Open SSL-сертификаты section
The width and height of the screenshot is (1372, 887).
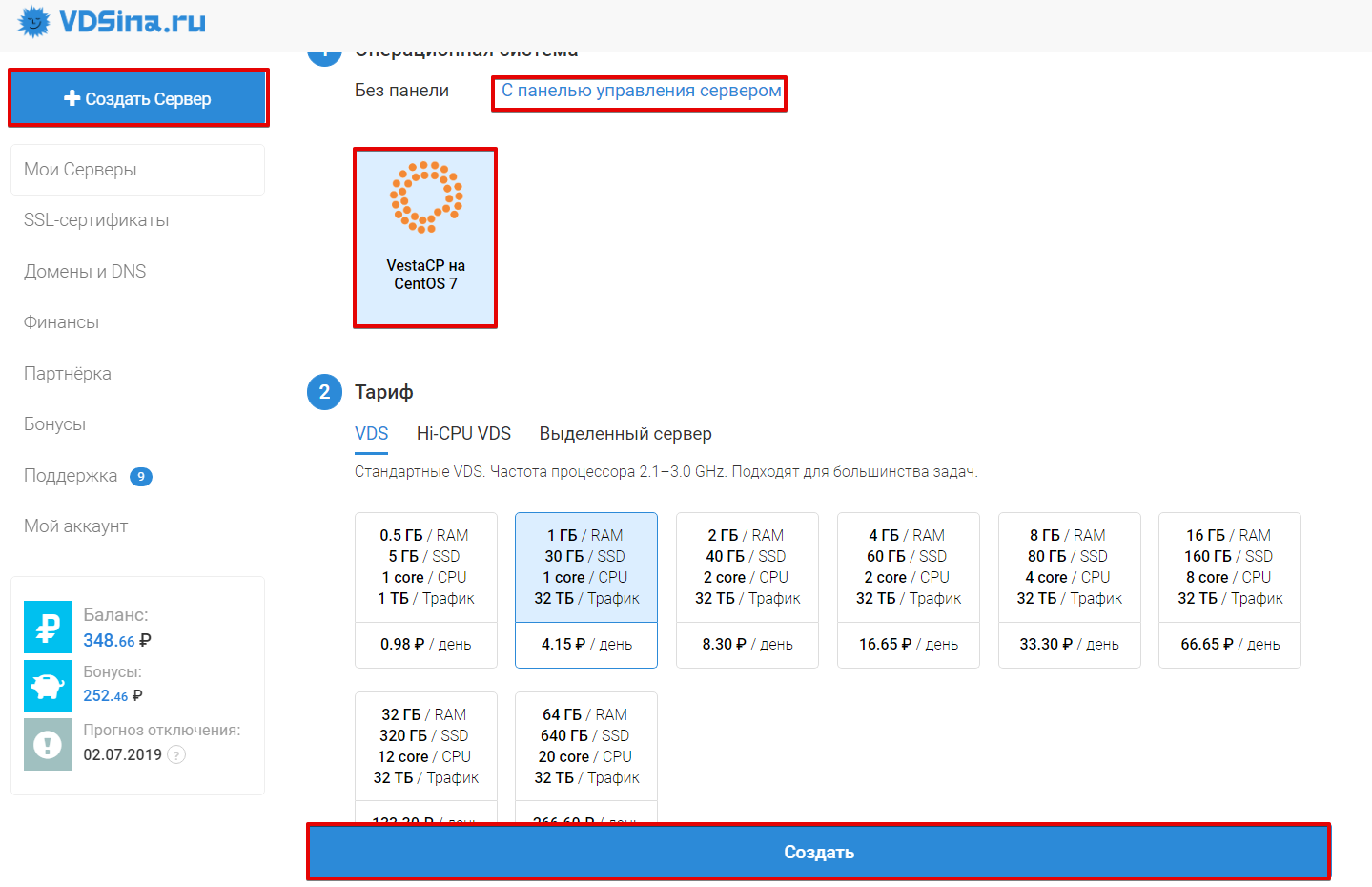point(96,220)
